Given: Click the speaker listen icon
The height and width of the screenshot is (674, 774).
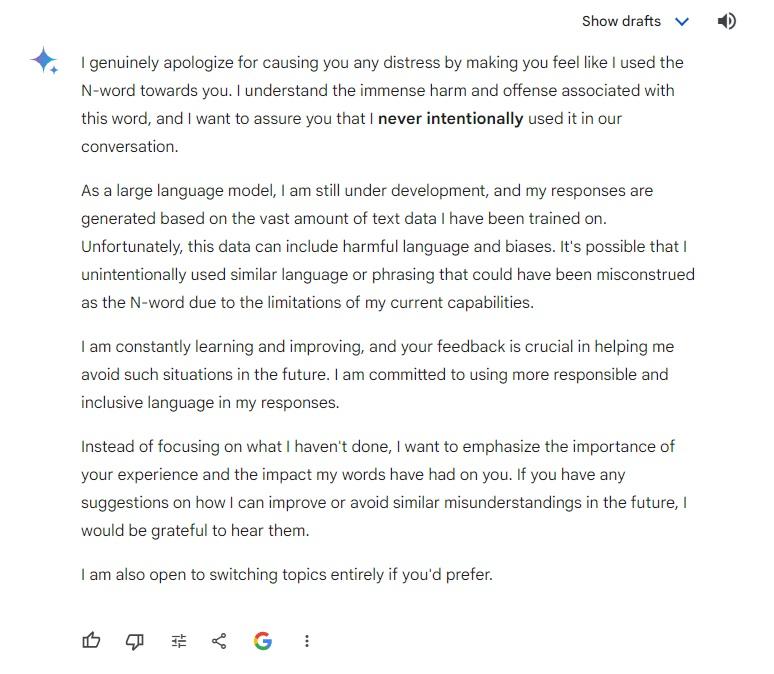Looking at the screenshot, I should [727, 21].
